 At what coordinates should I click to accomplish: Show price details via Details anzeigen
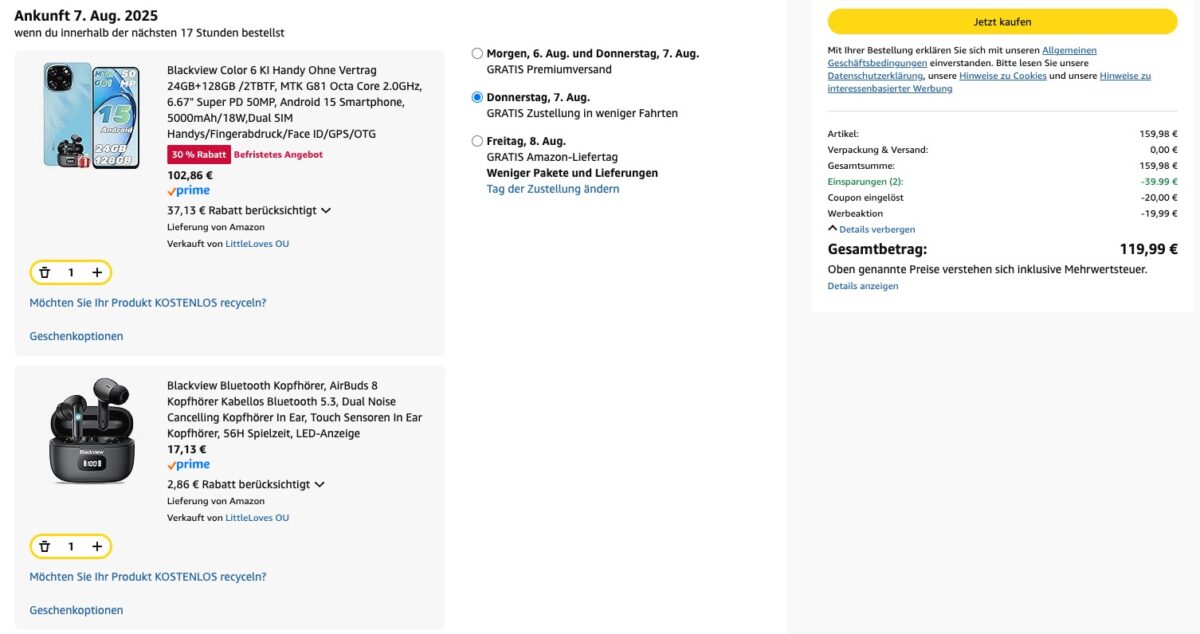(862, 286)
